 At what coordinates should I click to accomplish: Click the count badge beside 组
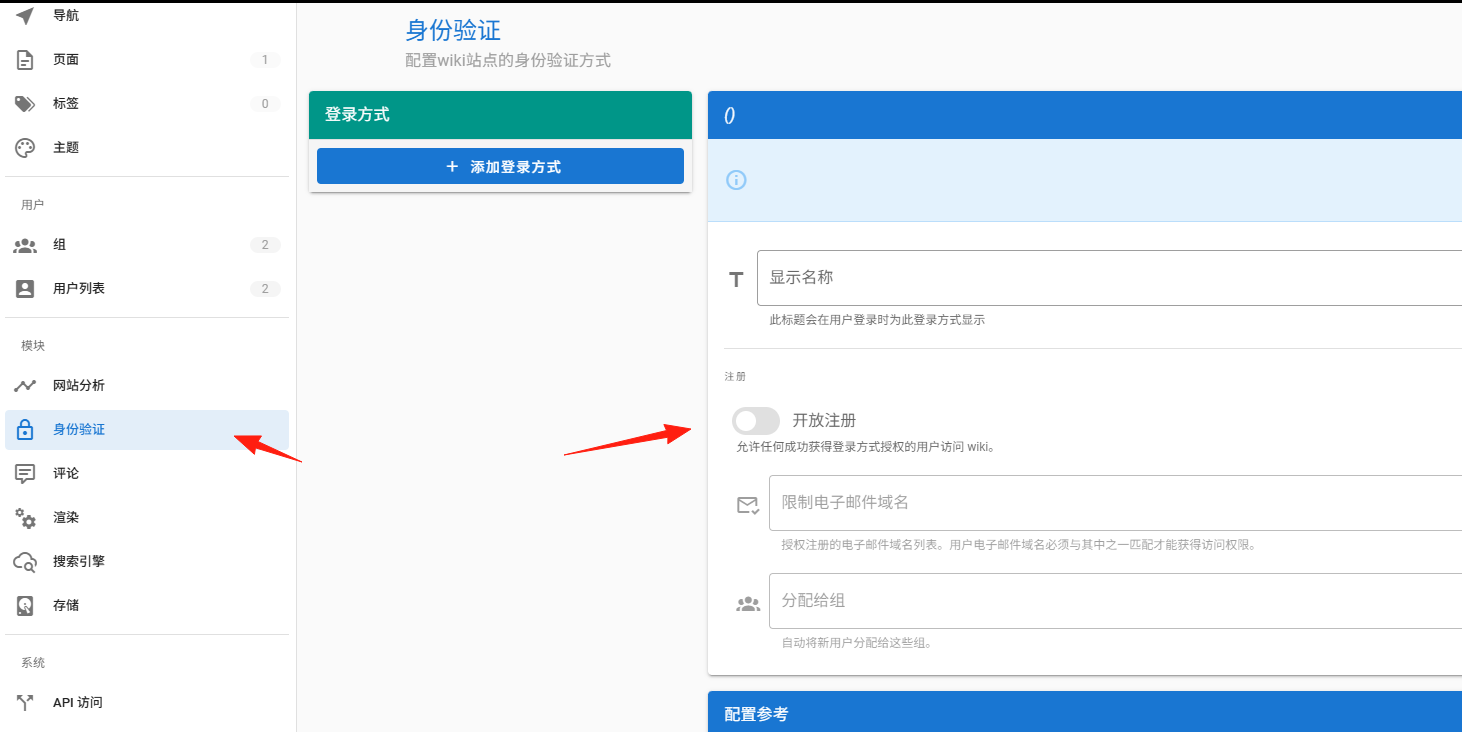click(x=265, y=245)
